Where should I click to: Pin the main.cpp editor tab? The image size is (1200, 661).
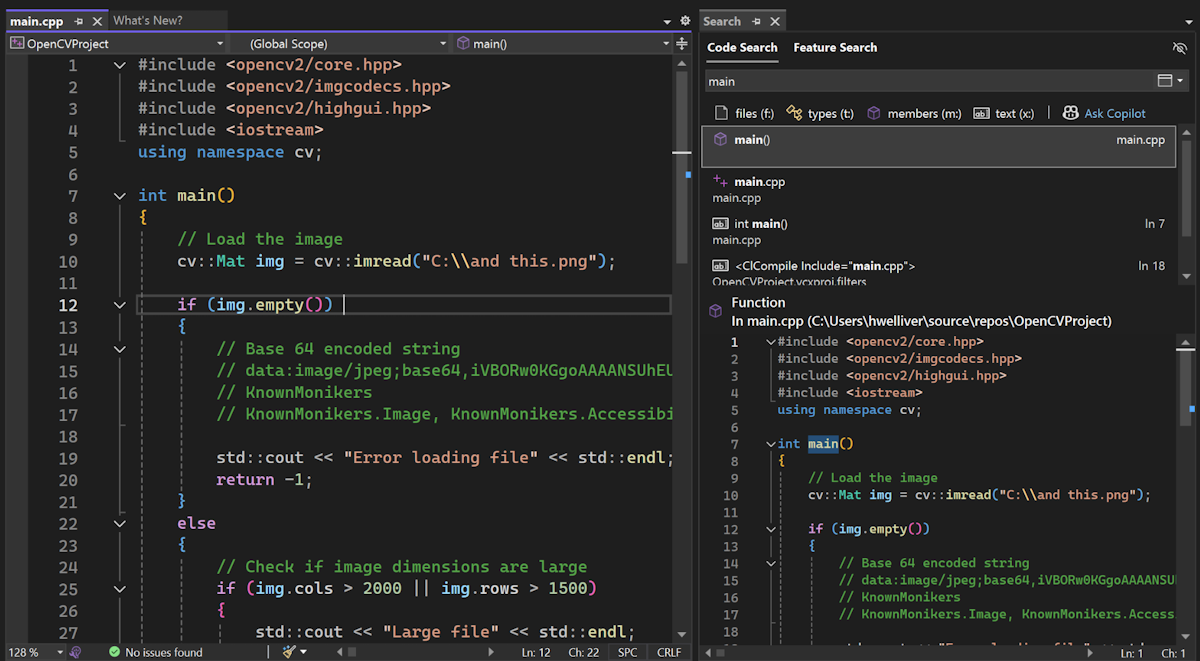click(79, 21)
